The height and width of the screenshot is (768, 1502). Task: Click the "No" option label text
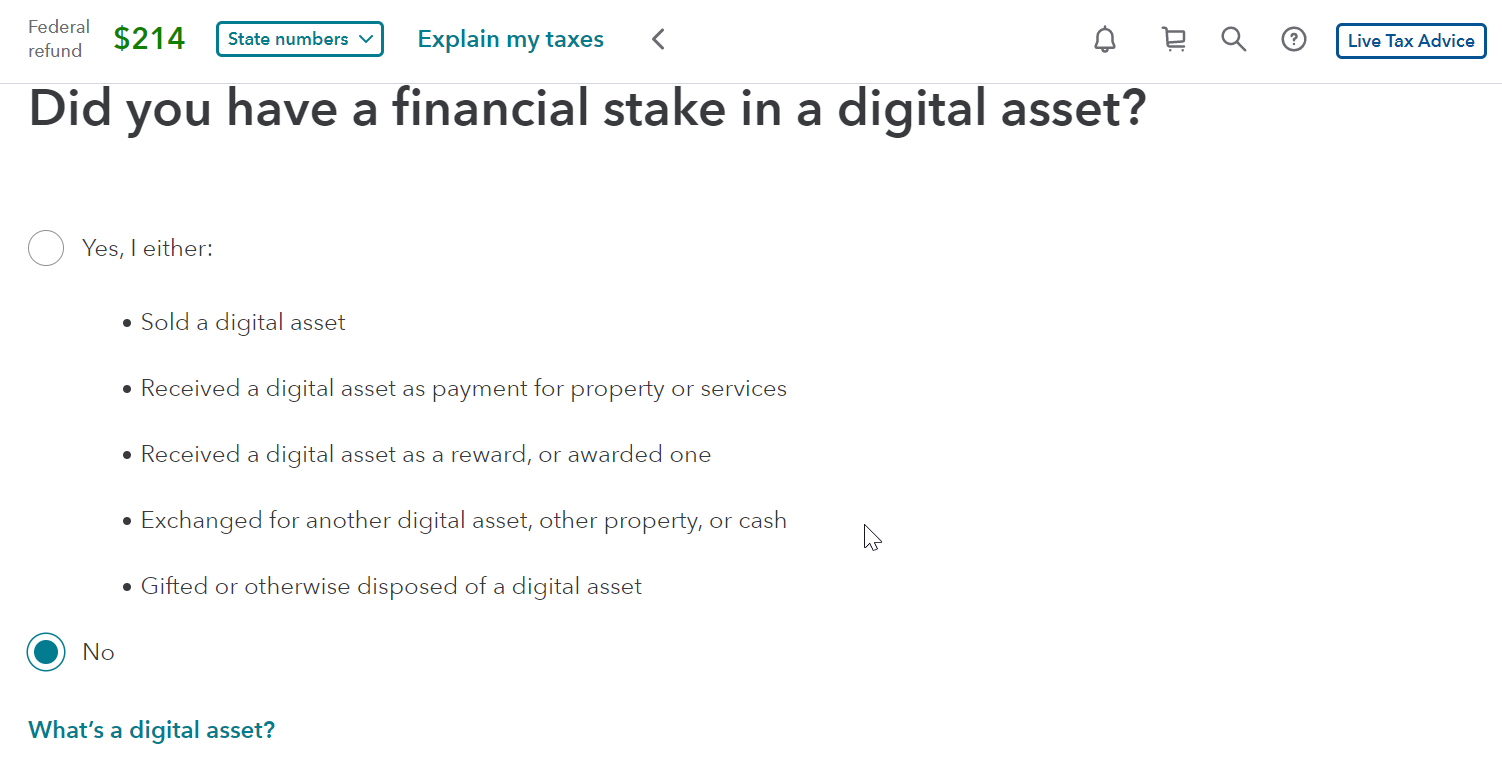[x=98, y=652]
